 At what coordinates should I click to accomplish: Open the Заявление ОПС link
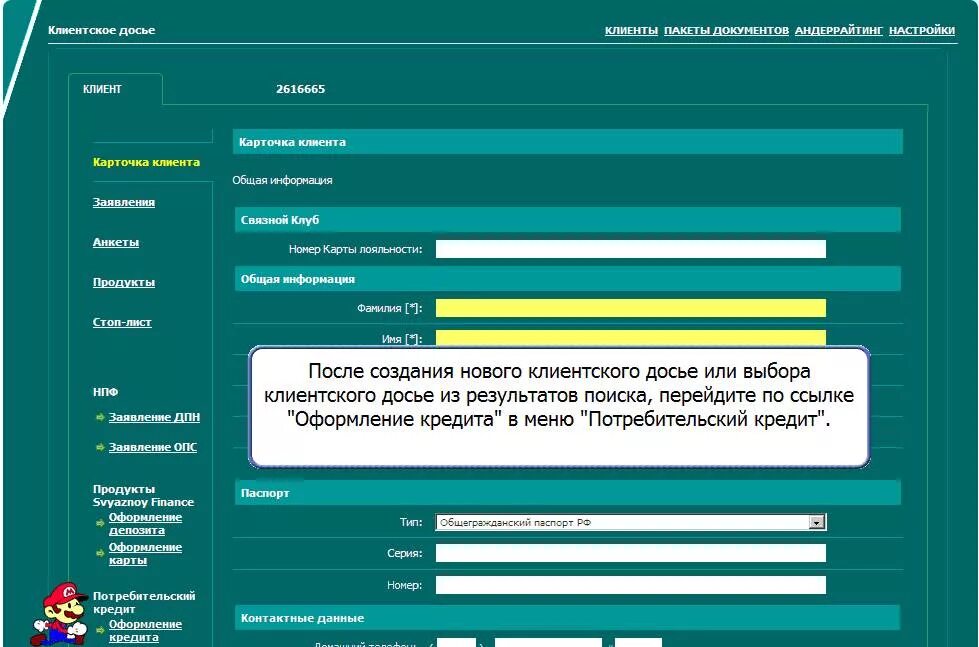pyautogui.click(x=153, y=447)
